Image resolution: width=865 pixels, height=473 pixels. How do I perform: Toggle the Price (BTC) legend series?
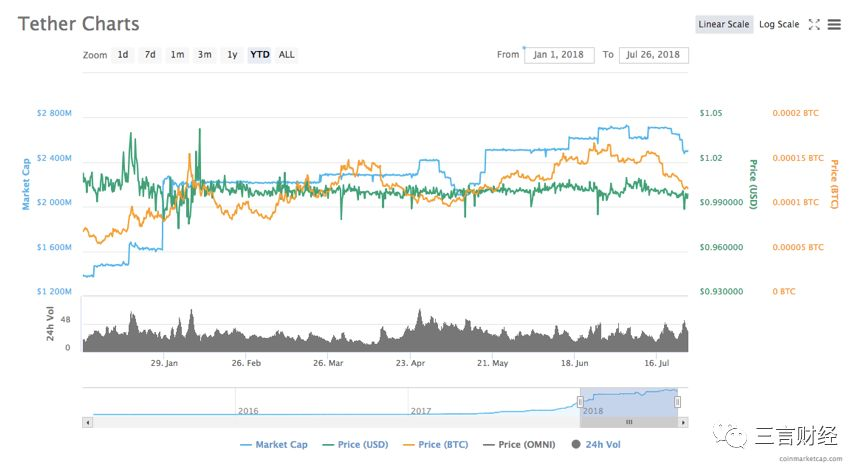click(x=436, y=444)
